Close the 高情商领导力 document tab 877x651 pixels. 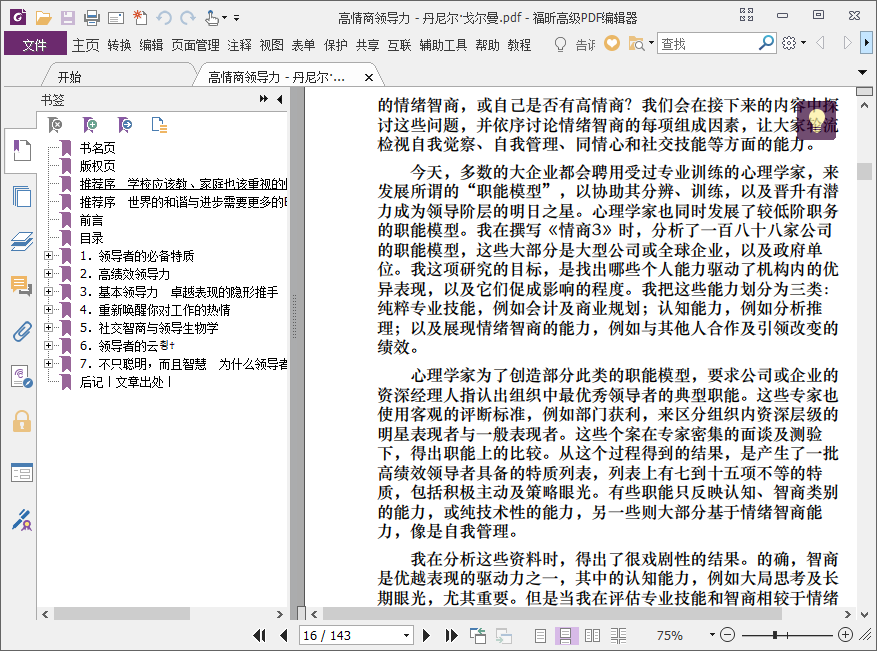point(369,77)
